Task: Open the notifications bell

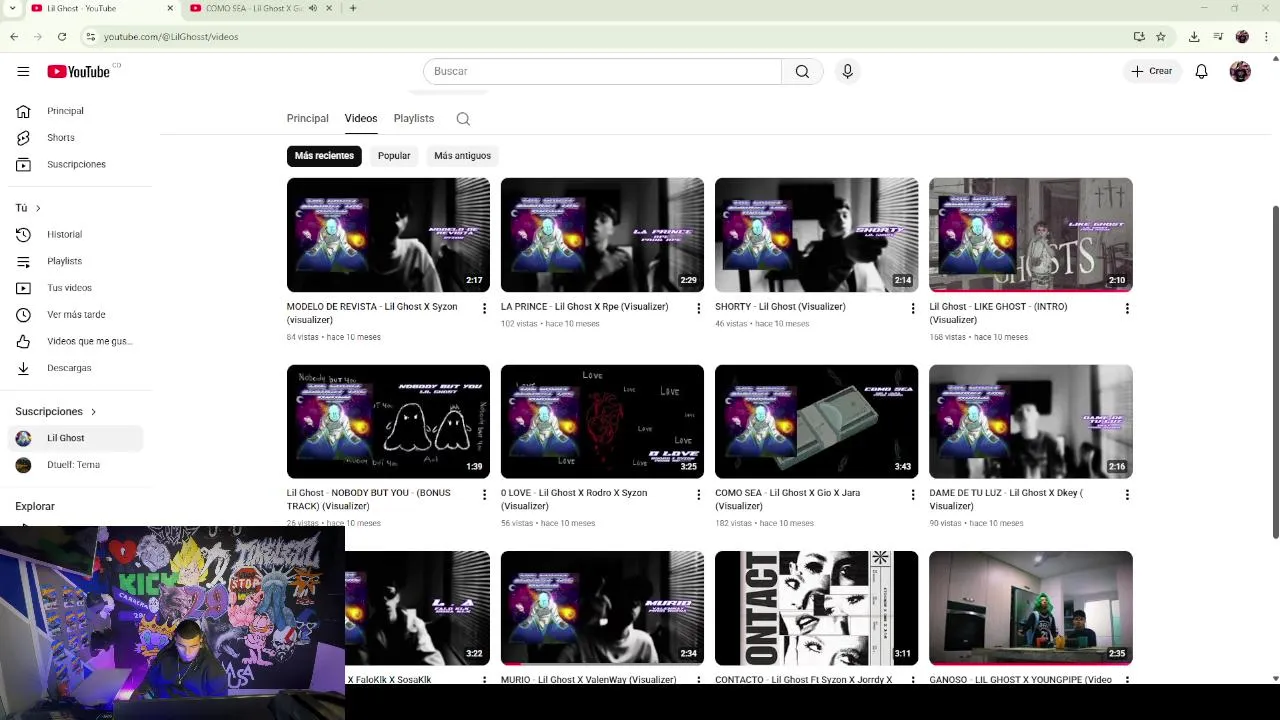Action: coord(1201,71)
